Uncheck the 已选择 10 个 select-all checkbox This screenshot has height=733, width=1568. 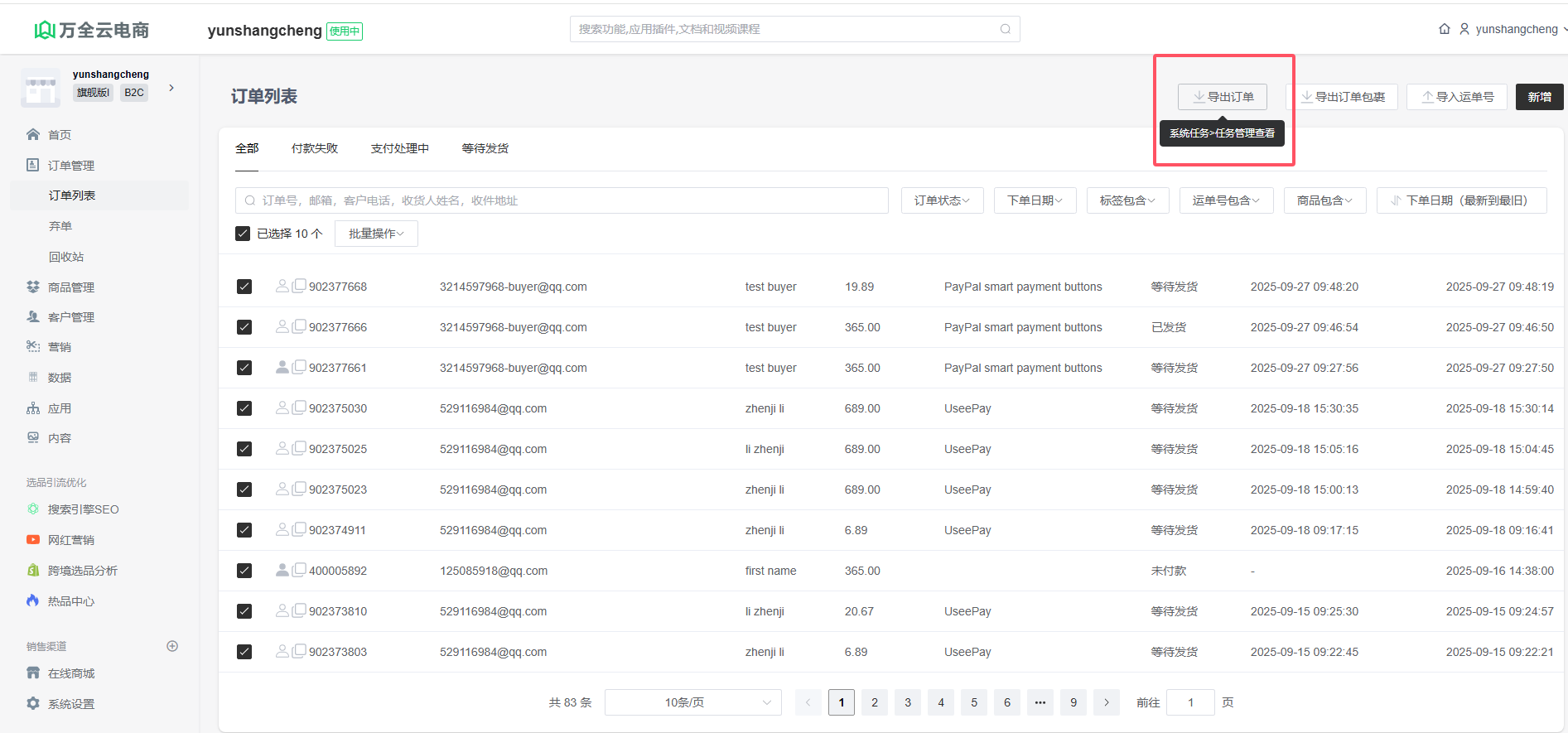click(243, 234)
